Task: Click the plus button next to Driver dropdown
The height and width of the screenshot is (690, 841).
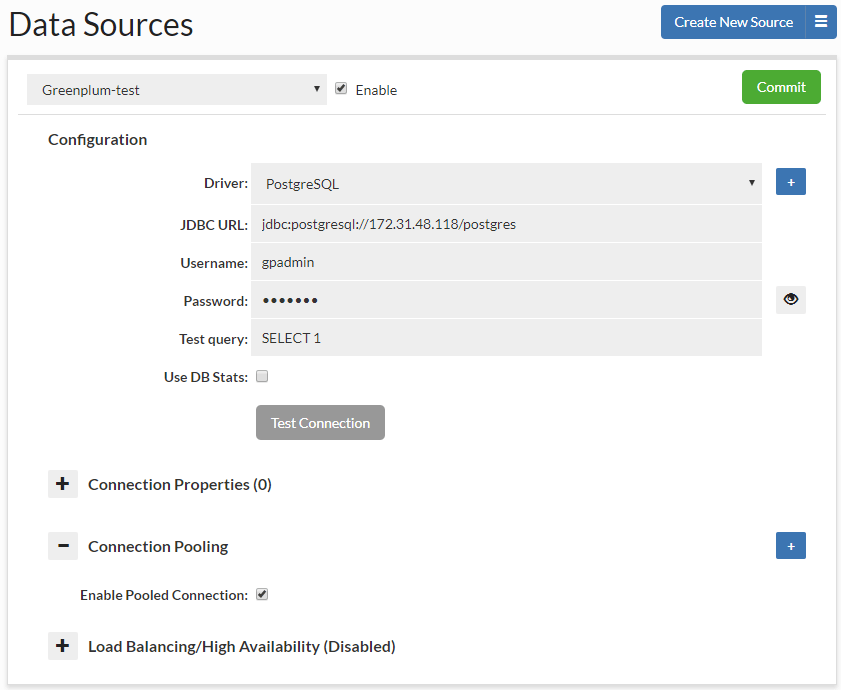Action: pyautogui.click(x=791, y=182)
